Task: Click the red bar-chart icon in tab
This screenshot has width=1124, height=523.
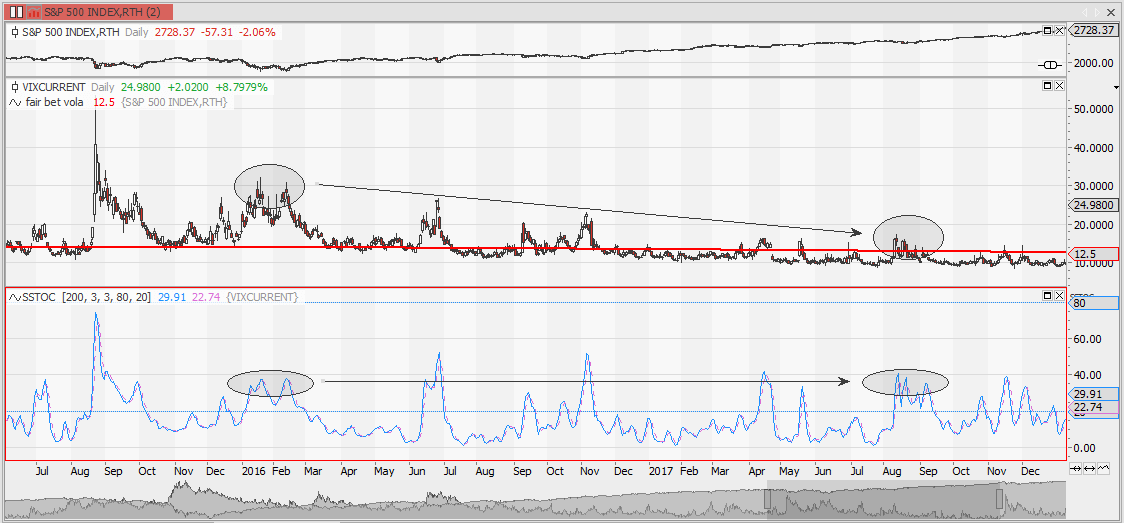Action: click(34, 12)
